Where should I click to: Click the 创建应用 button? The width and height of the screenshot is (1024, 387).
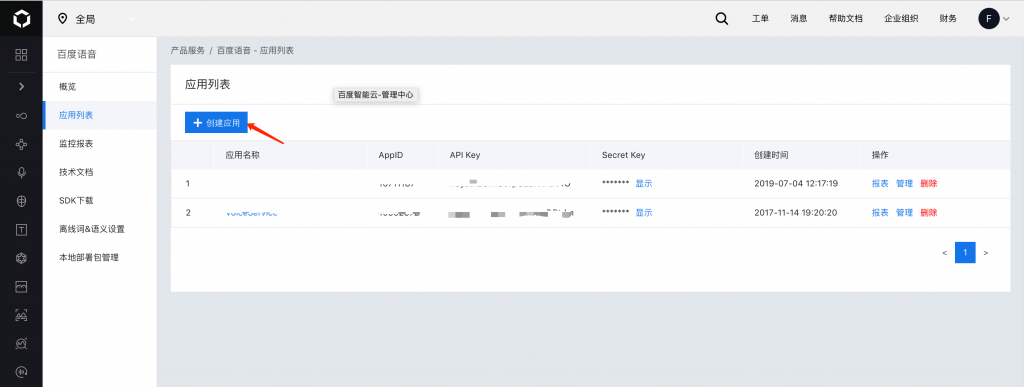(216, 123)
